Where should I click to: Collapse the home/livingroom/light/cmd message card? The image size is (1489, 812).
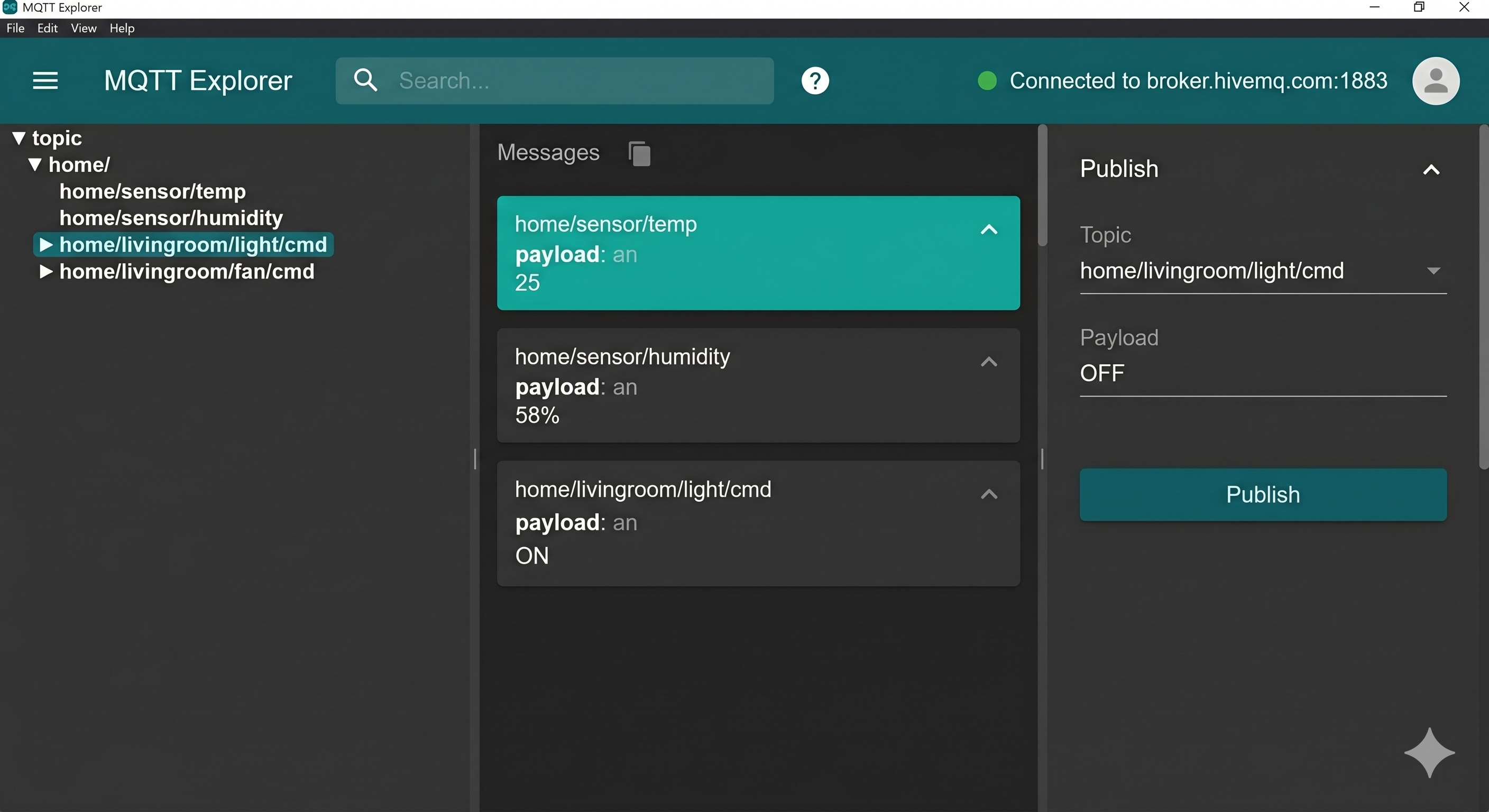click(989, 494)
